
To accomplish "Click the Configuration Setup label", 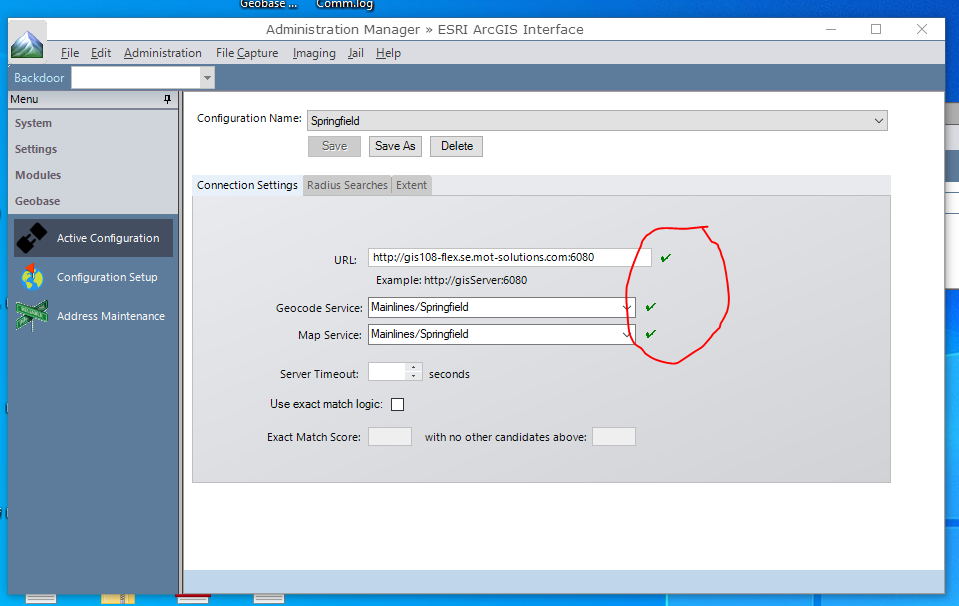I will pos(107,277).
